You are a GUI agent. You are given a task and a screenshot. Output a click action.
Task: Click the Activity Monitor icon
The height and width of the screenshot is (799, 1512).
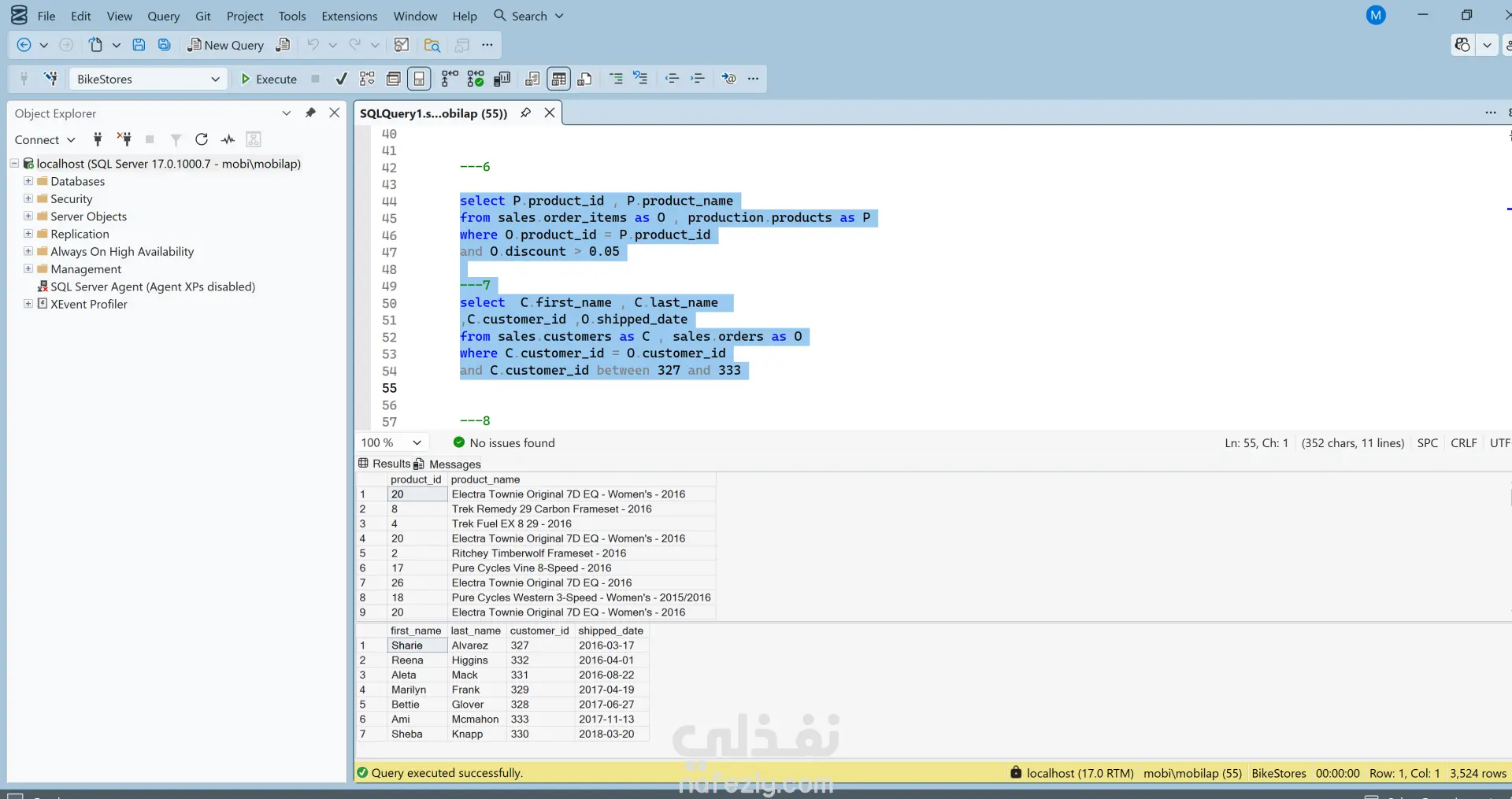coord(228,139)
